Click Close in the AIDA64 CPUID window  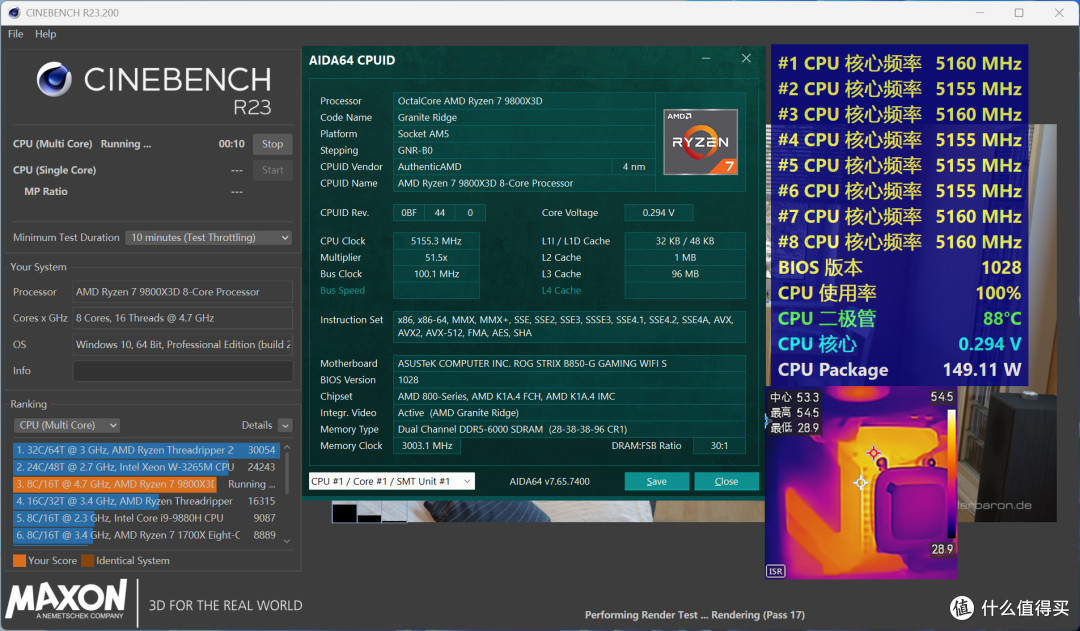click(726, 482)
